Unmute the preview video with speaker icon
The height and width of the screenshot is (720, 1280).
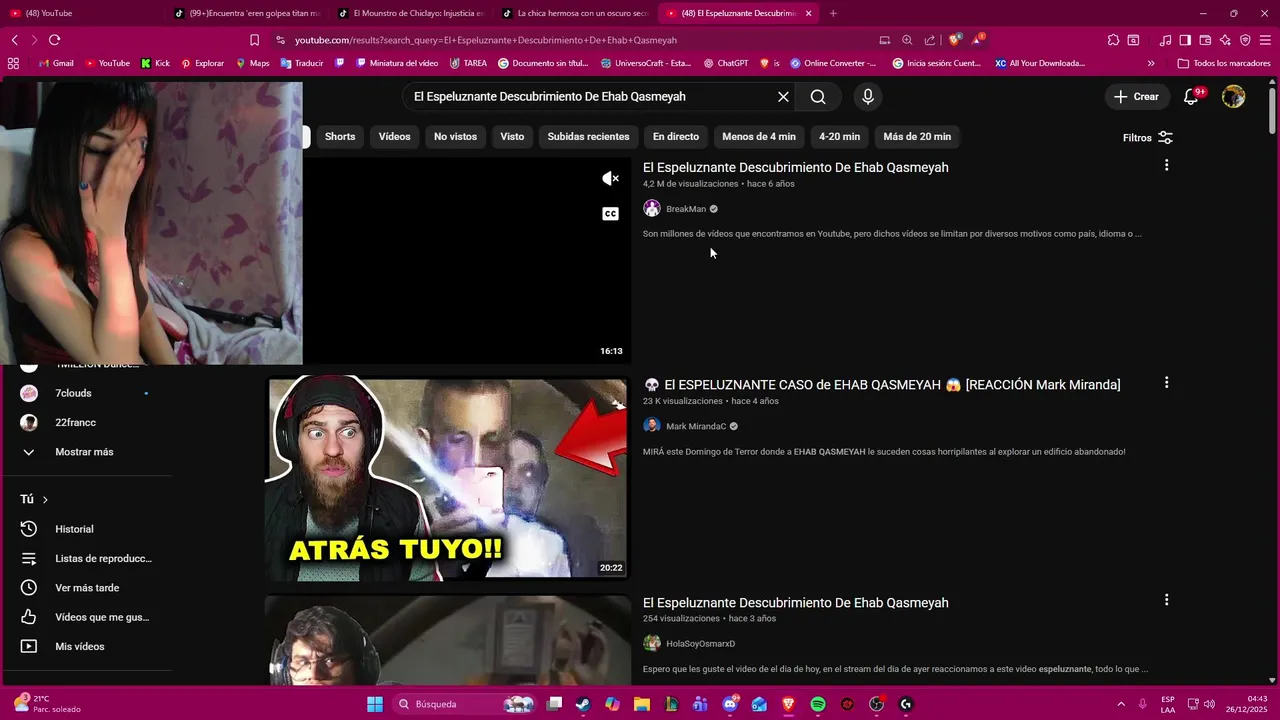[610, 179]
